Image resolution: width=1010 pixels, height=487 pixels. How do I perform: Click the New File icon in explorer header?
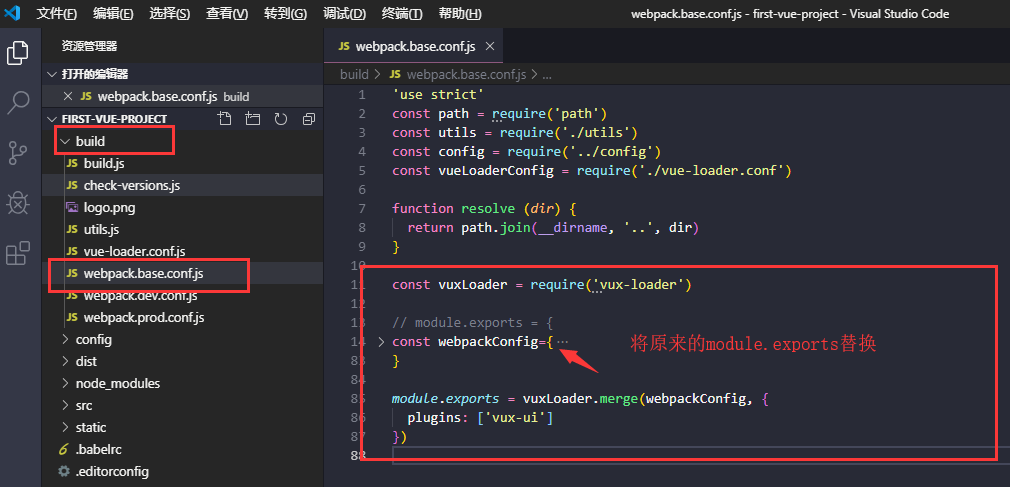click(x=225, y=119)
